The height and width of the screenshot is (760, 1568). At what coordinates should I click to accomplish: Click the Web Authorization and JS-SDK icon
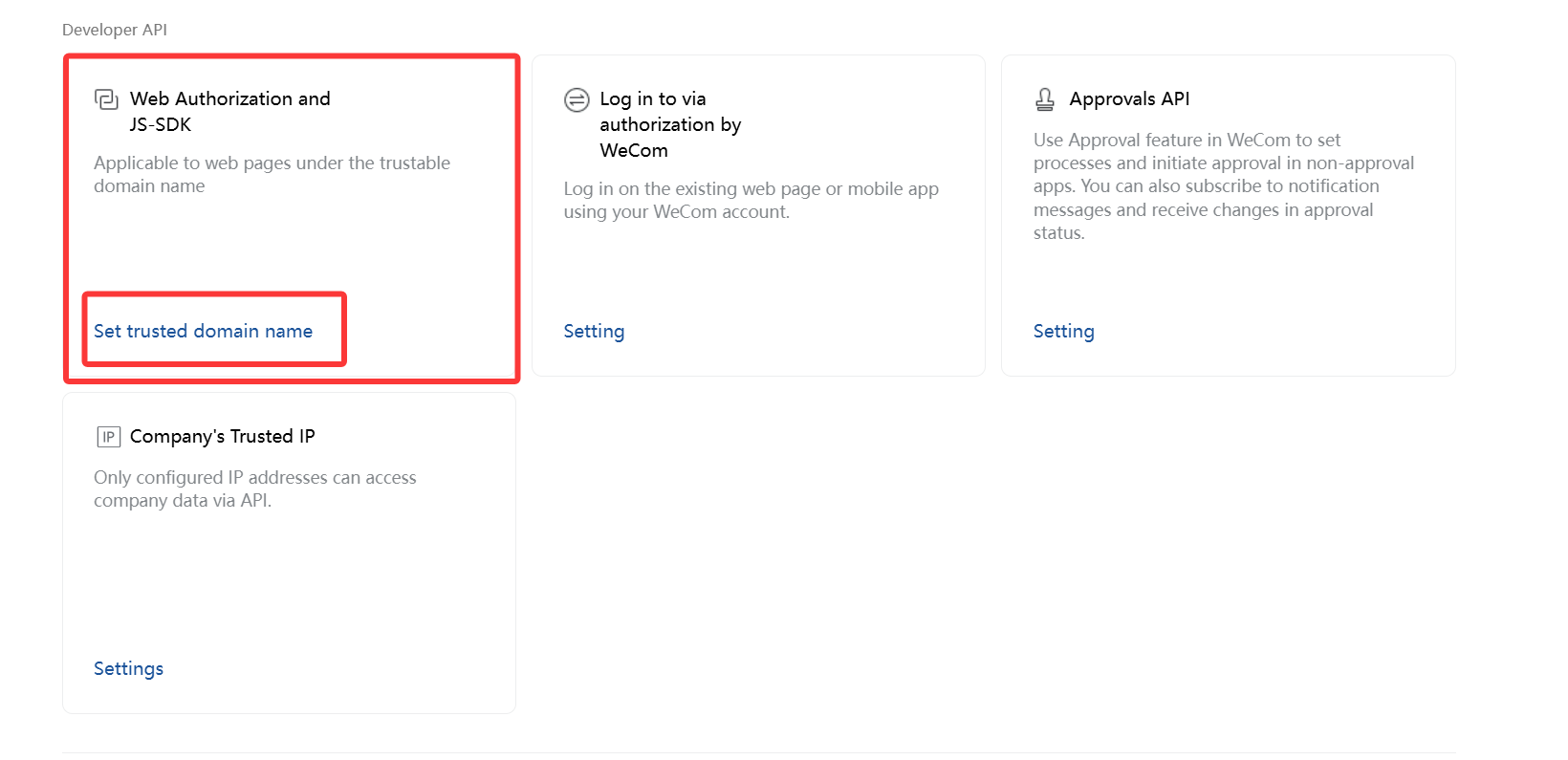coord(106,99)
